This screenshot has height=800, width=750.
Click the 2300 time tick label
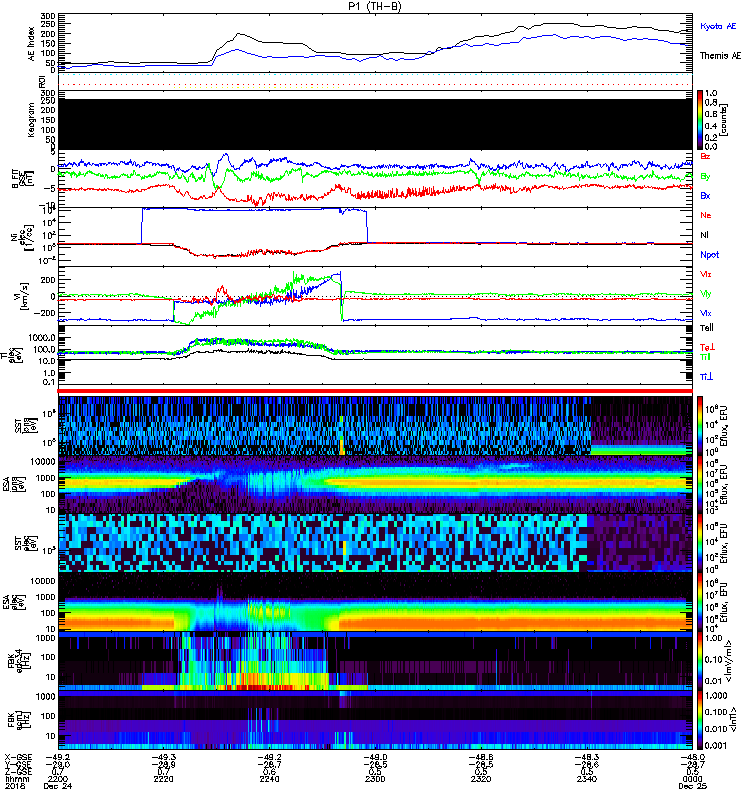(375, 779)
